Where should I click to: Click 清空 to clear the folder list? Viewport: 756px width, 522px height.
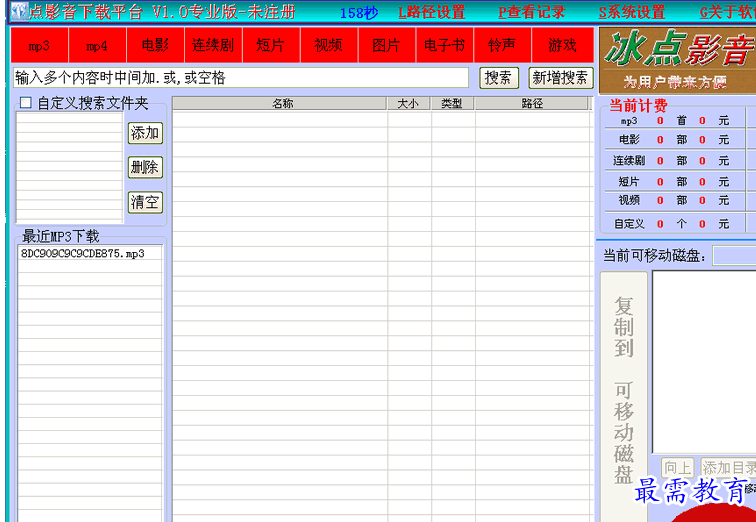(x=145, y=202)
